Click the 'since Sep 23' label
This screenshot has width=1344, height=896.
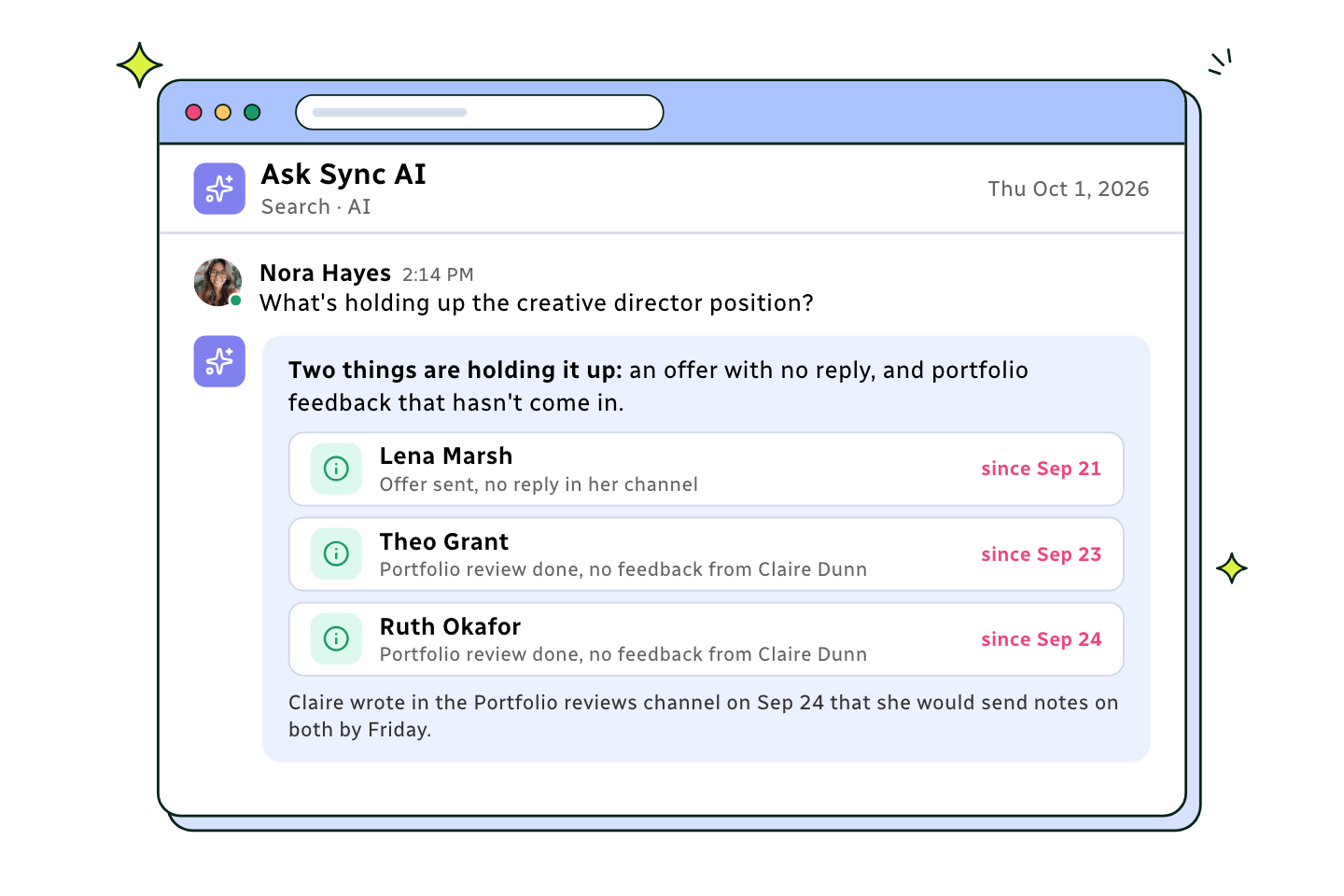point(1041,554)
